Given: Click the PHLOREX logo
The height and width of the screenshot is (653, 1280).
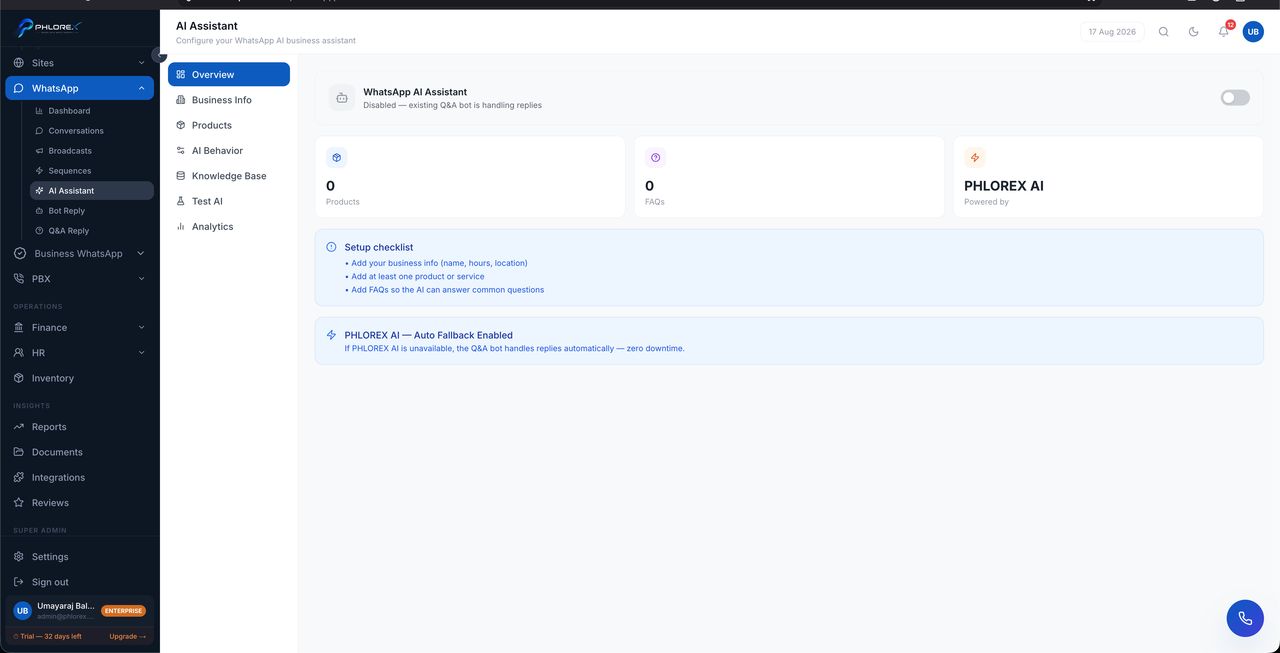Looking at the screenshot, I should tap(46, 27).
